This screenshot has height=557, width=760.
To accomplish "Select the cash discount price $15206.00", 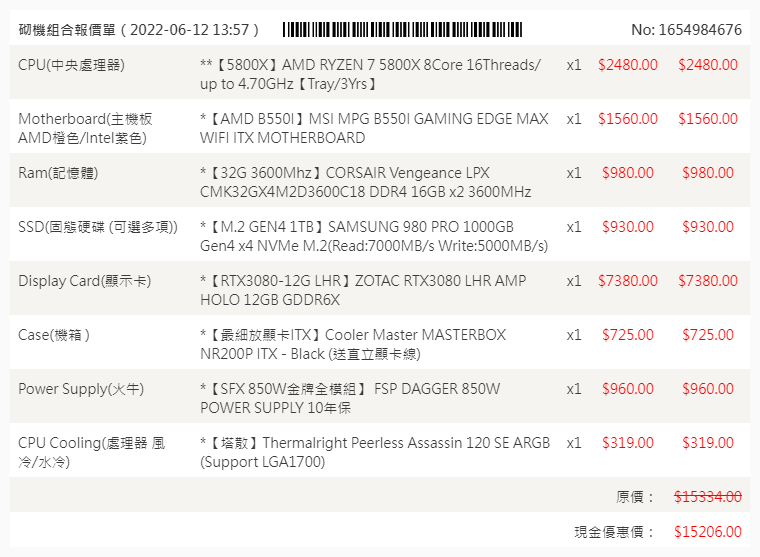I will click(708, 532).
